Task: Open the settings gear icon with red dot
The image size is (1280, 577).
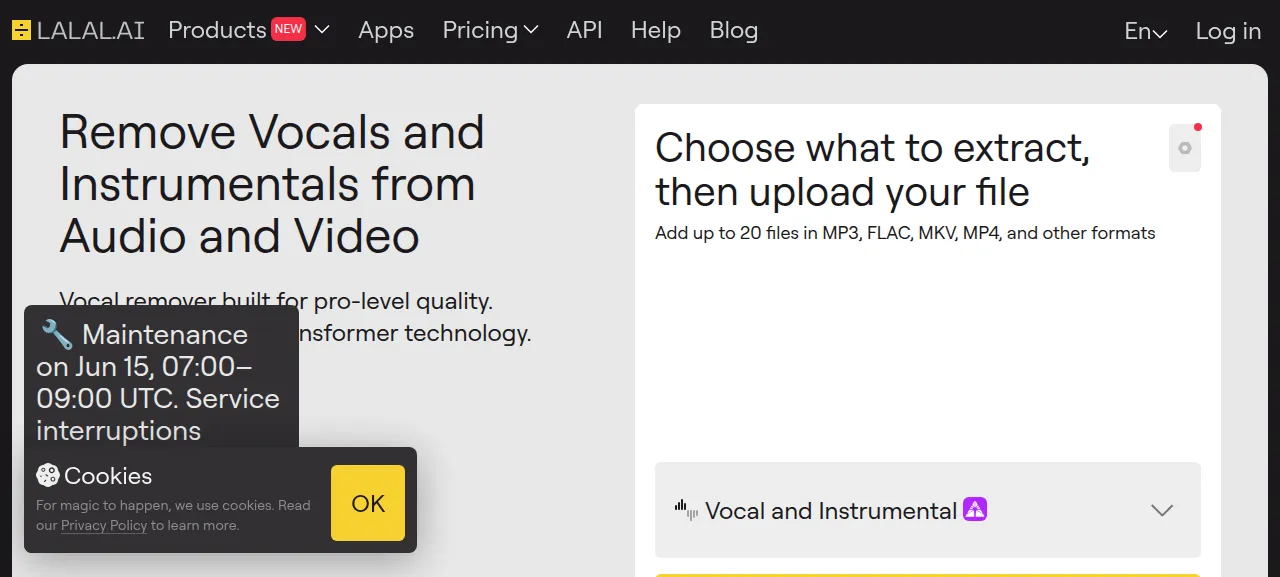Action: pyautogui.click(x=1185, y=148)
